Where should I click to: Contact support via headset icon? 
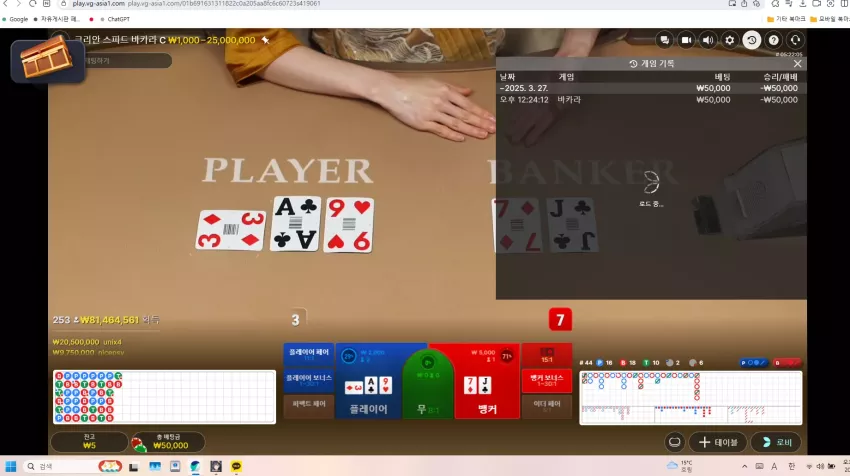pyautogui.click(x=795, y=40)
